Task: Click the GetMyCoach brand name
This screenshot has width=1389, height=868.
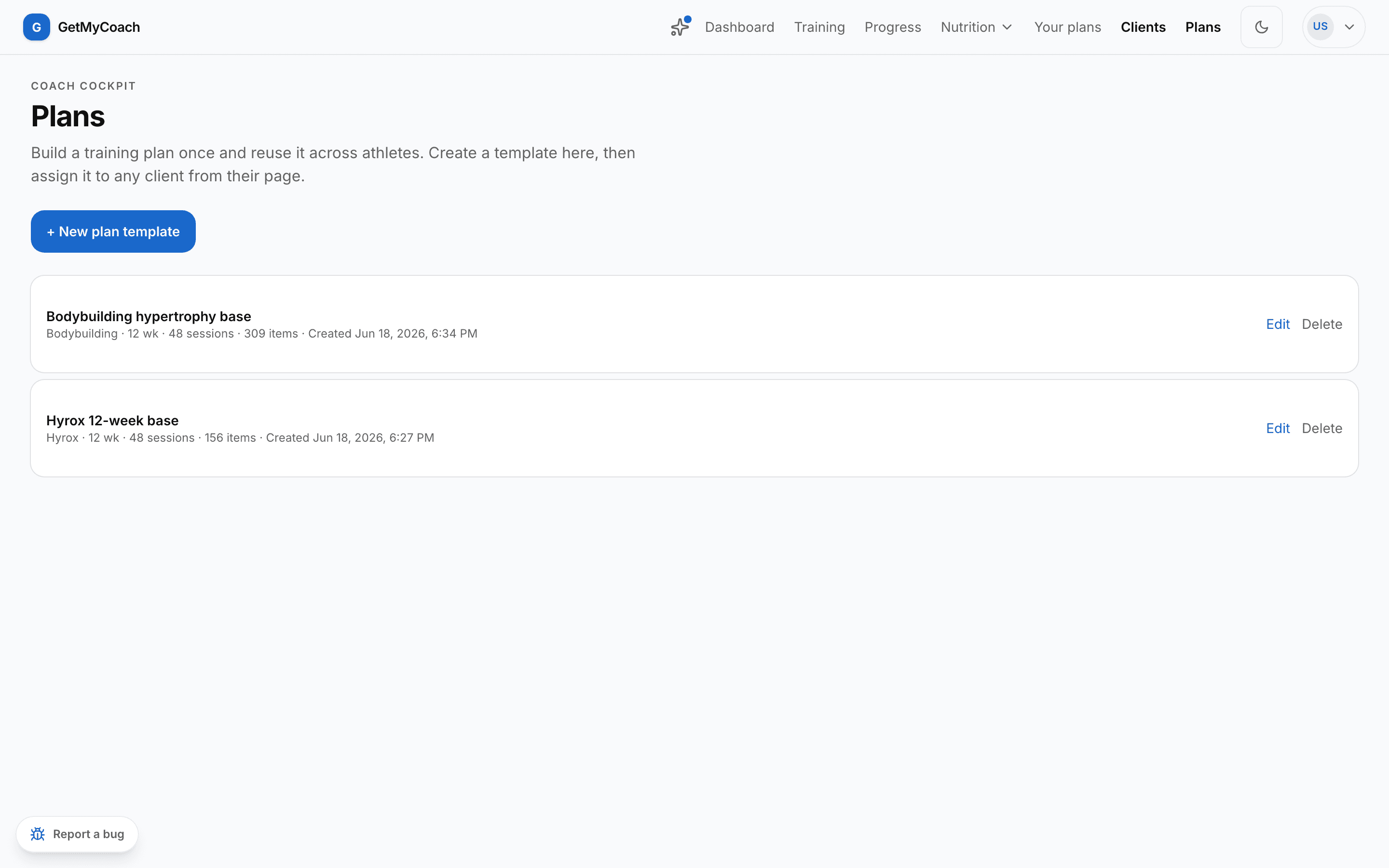Action: coord(99,27)
